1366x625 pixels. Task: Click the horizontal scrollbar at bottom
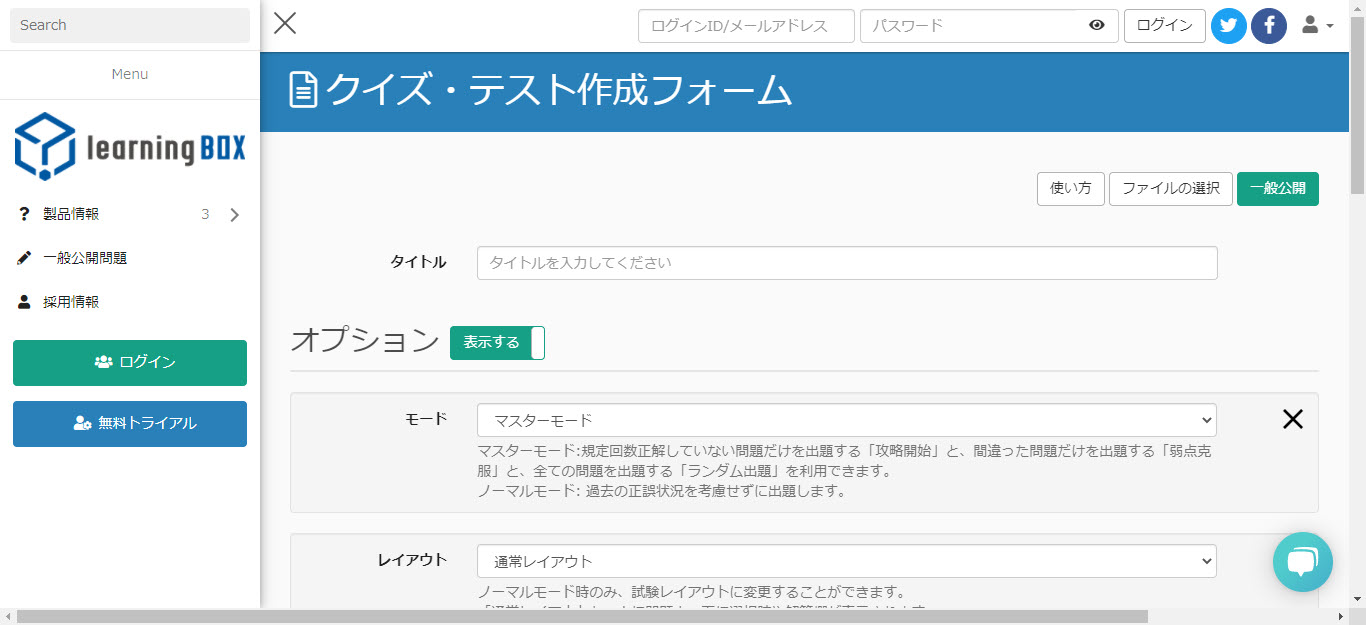(x=580, y=616)
